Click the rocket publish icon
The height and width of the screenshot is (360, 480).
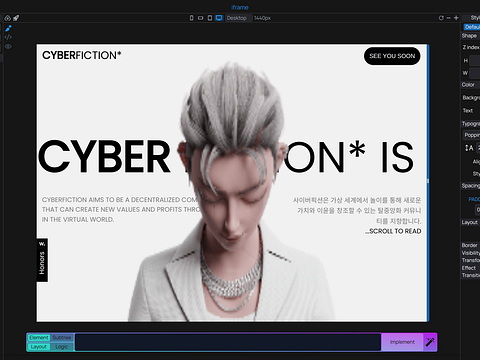coord(16,18)
